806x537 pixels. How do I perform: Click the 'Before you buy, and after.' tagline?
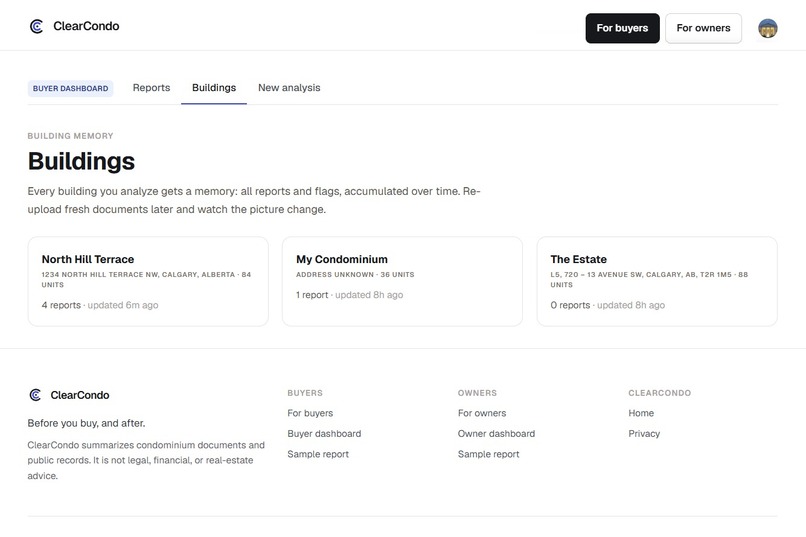86,423
